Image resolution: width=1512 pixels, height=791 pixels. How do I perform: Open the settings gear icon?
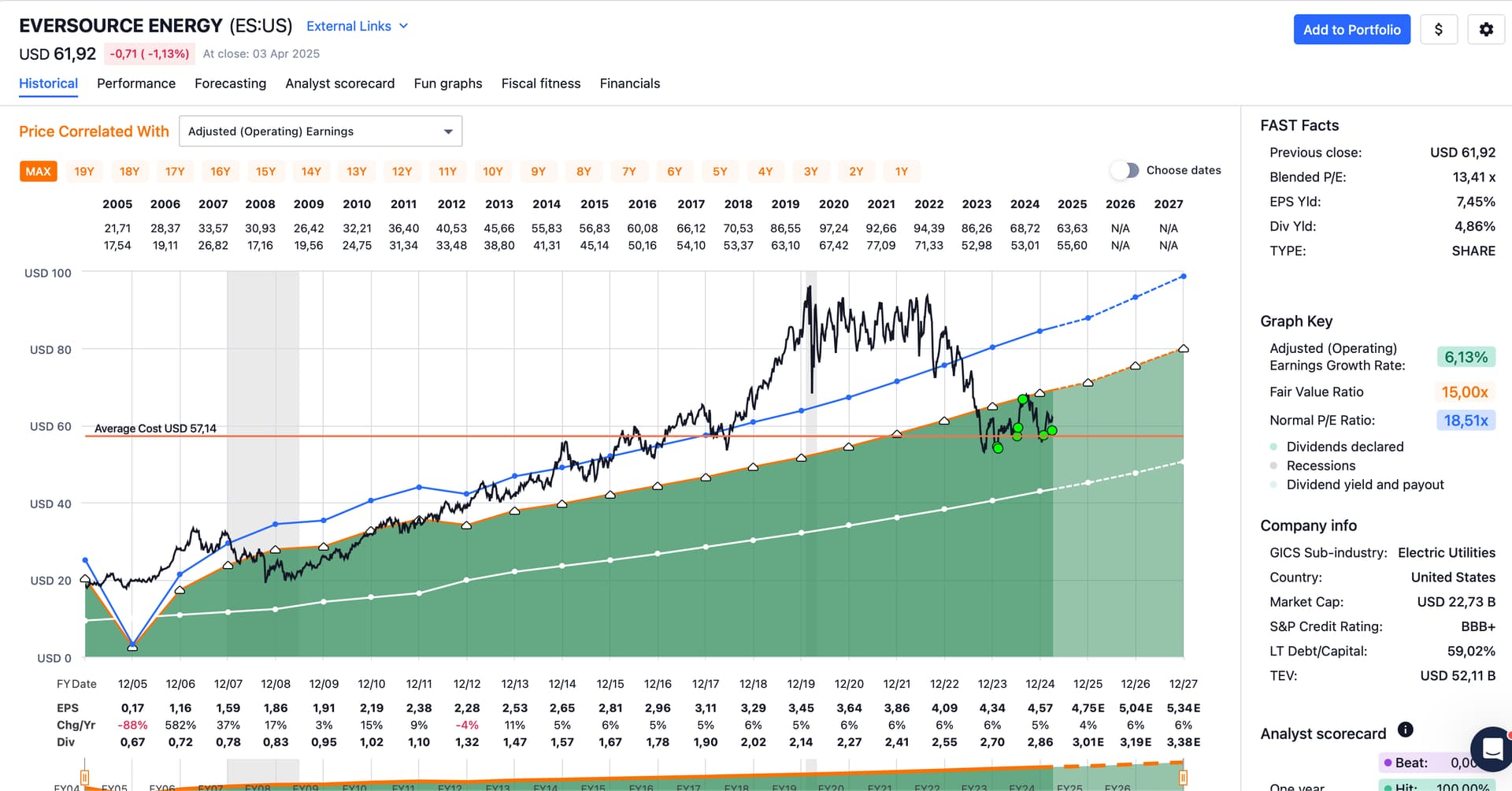1486,30
